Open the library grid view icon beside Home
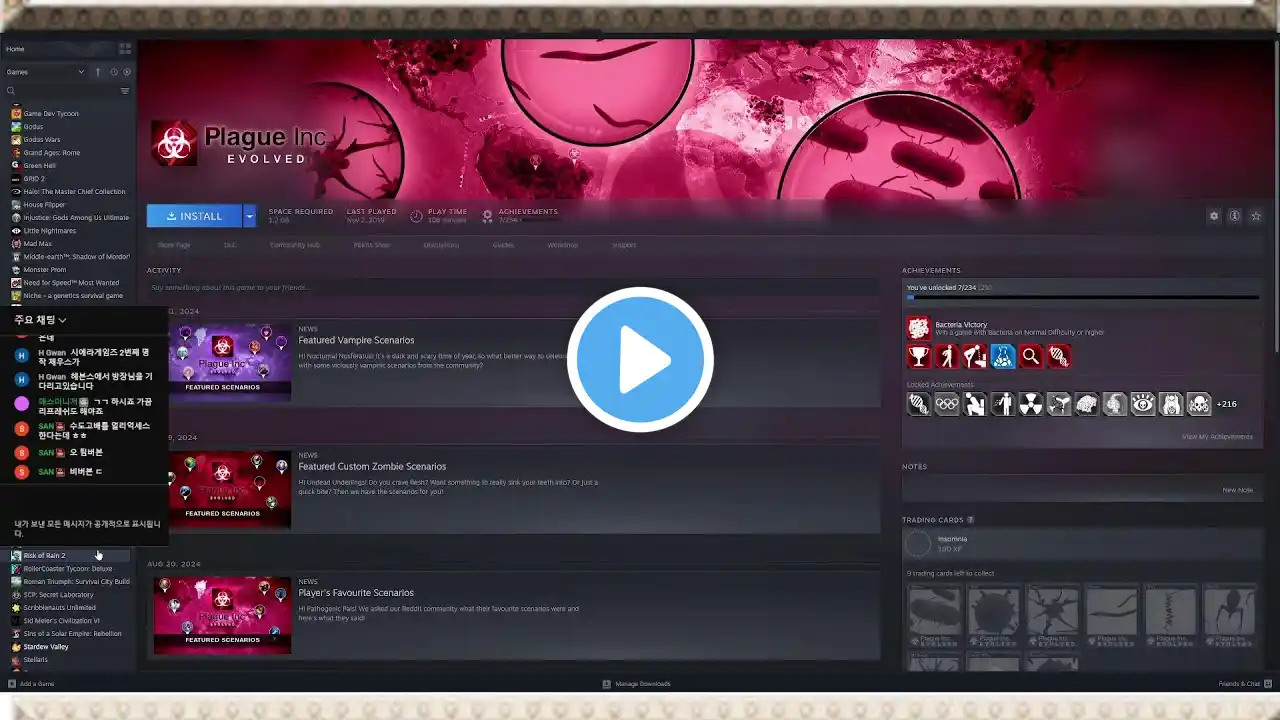 125,48
